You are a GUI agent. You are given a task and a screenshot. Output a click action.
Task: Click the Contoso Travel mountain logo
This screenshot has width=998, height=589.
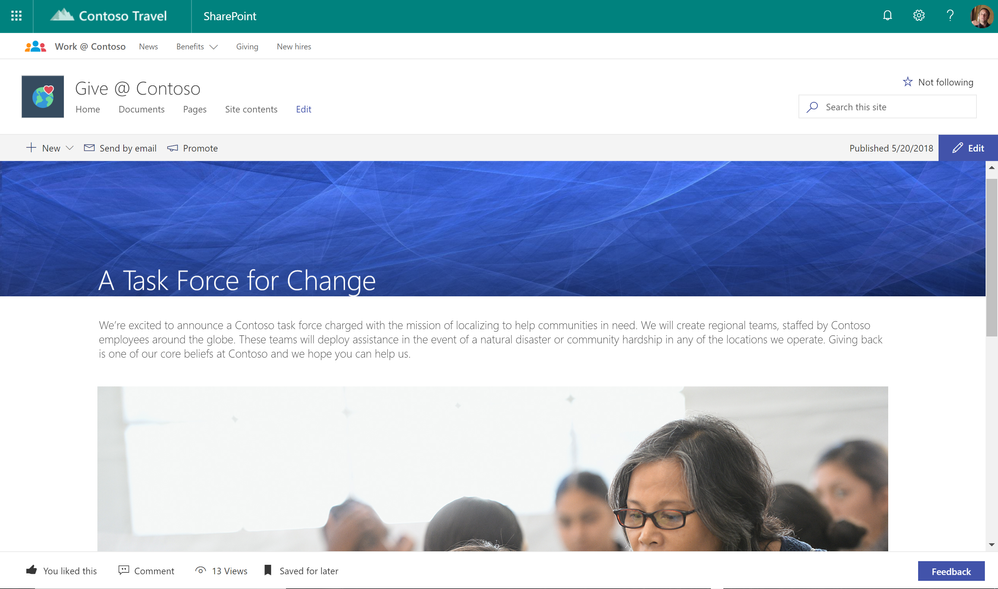62,15
